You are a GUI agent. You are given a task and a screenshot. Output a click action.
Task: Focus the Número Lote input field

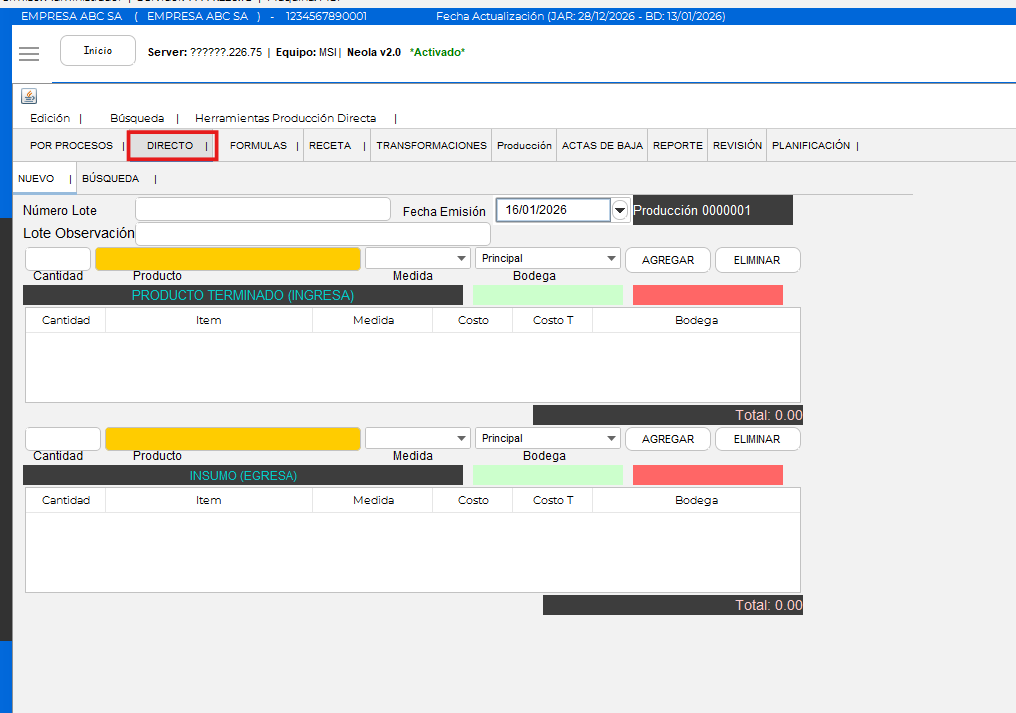pyautogui.click(x=262, y=209)
